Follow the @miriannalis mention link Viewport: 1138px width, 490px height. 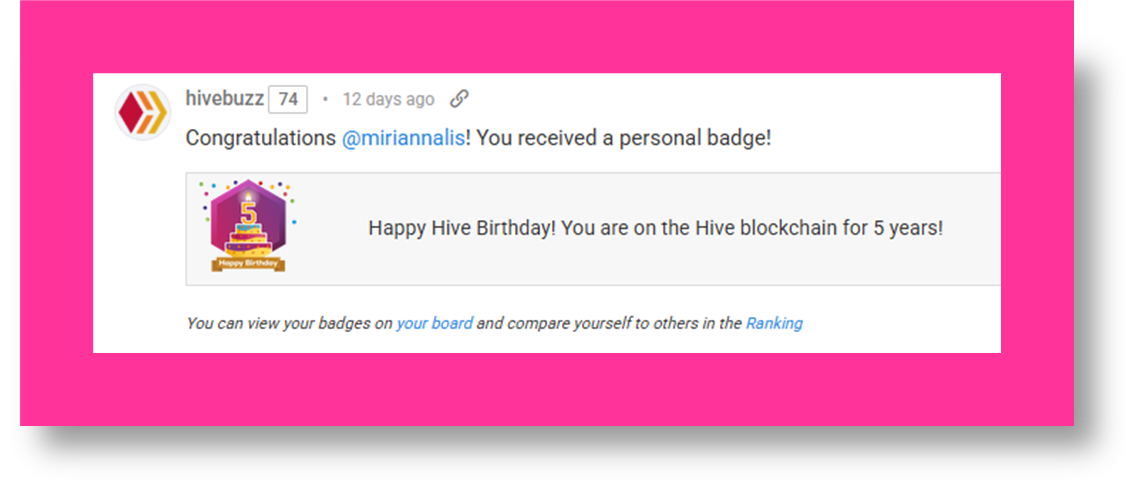pos(404,138)
